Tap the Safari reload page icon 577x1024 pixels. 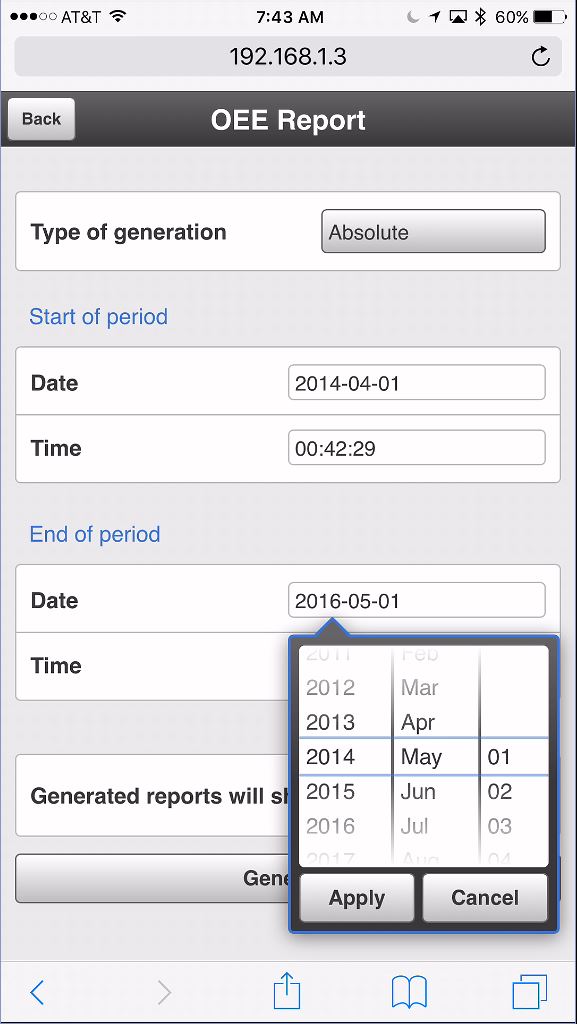tap(540, 57)
